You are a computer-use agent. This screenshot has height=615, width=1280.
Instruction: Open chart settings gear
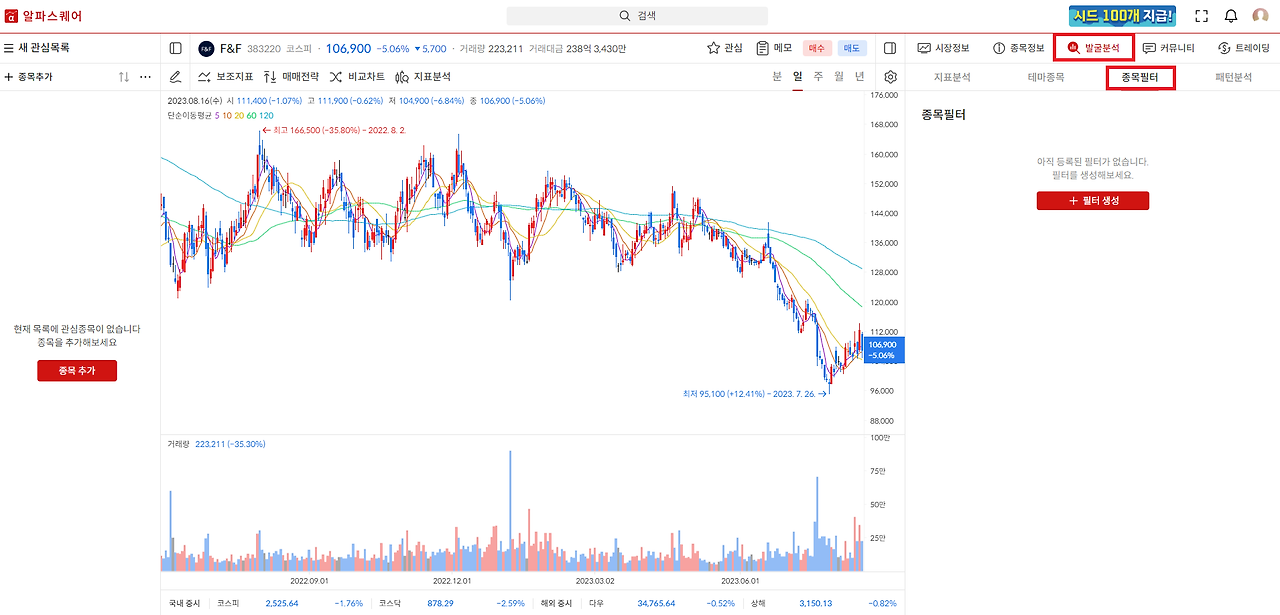[891, 77]
